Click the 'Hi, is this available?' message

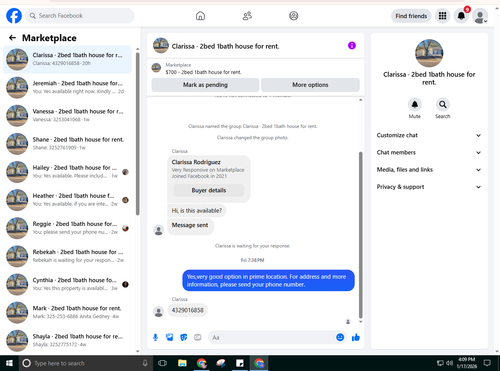(197, 211)
